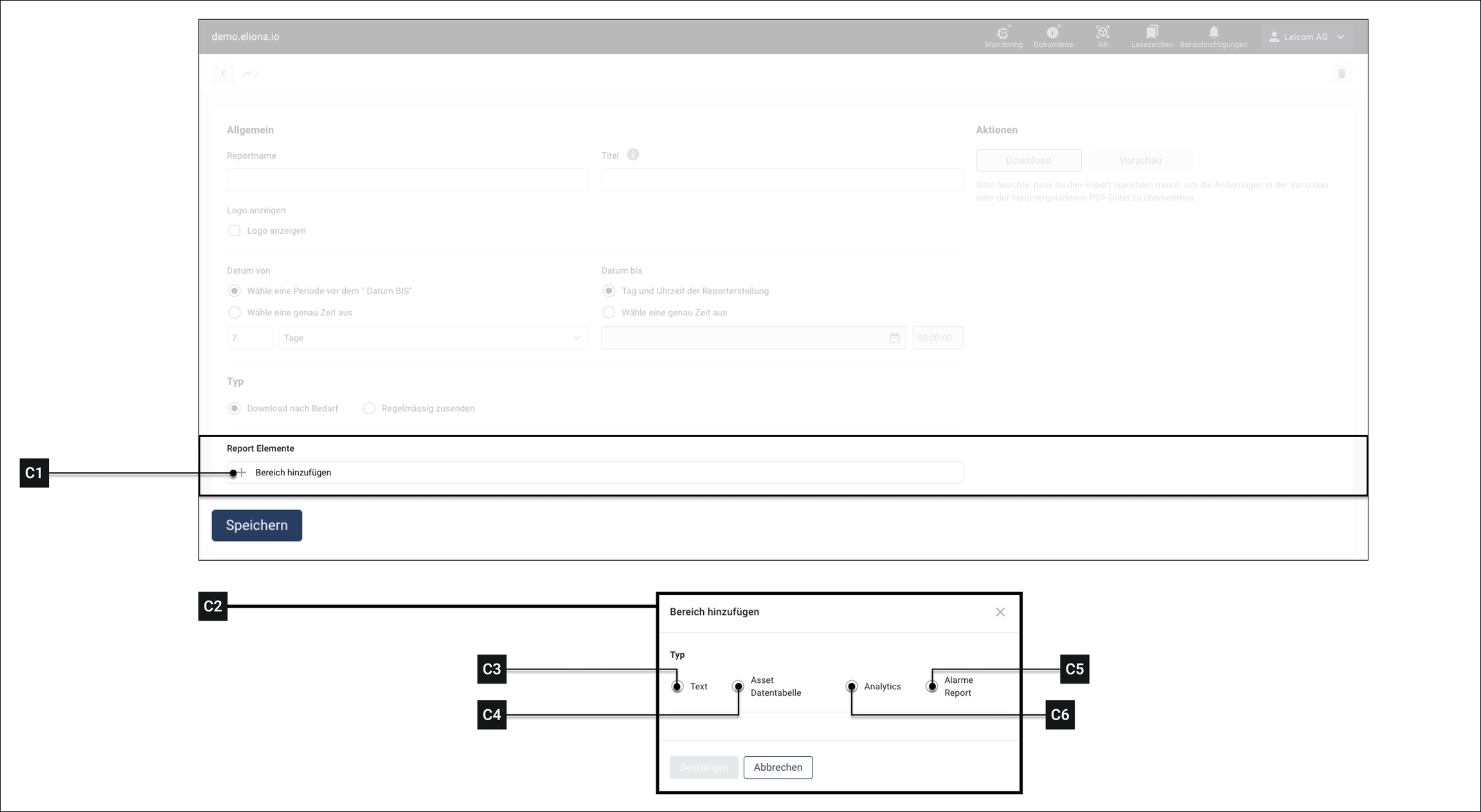Close the Bereich hinzufügen dialog
The width and height of the screenshot is (1481, 812).
(1000, 612)
